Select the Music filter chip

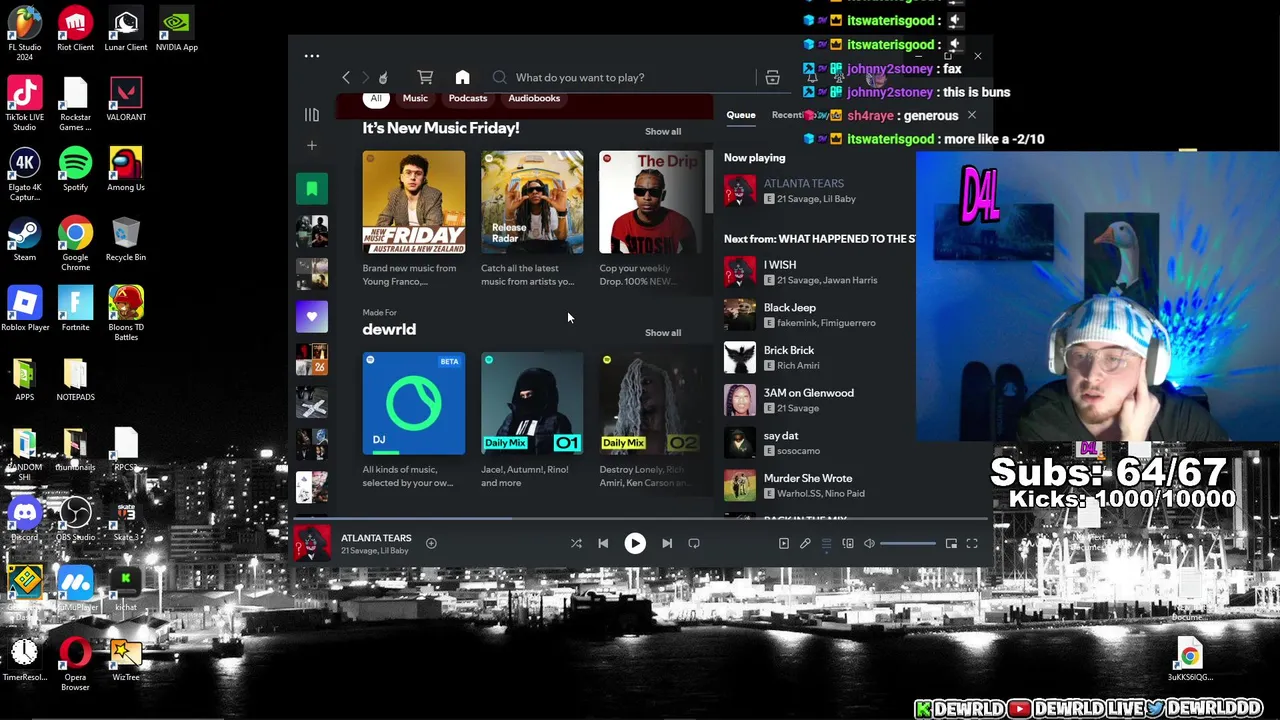[x=415, y=98]
